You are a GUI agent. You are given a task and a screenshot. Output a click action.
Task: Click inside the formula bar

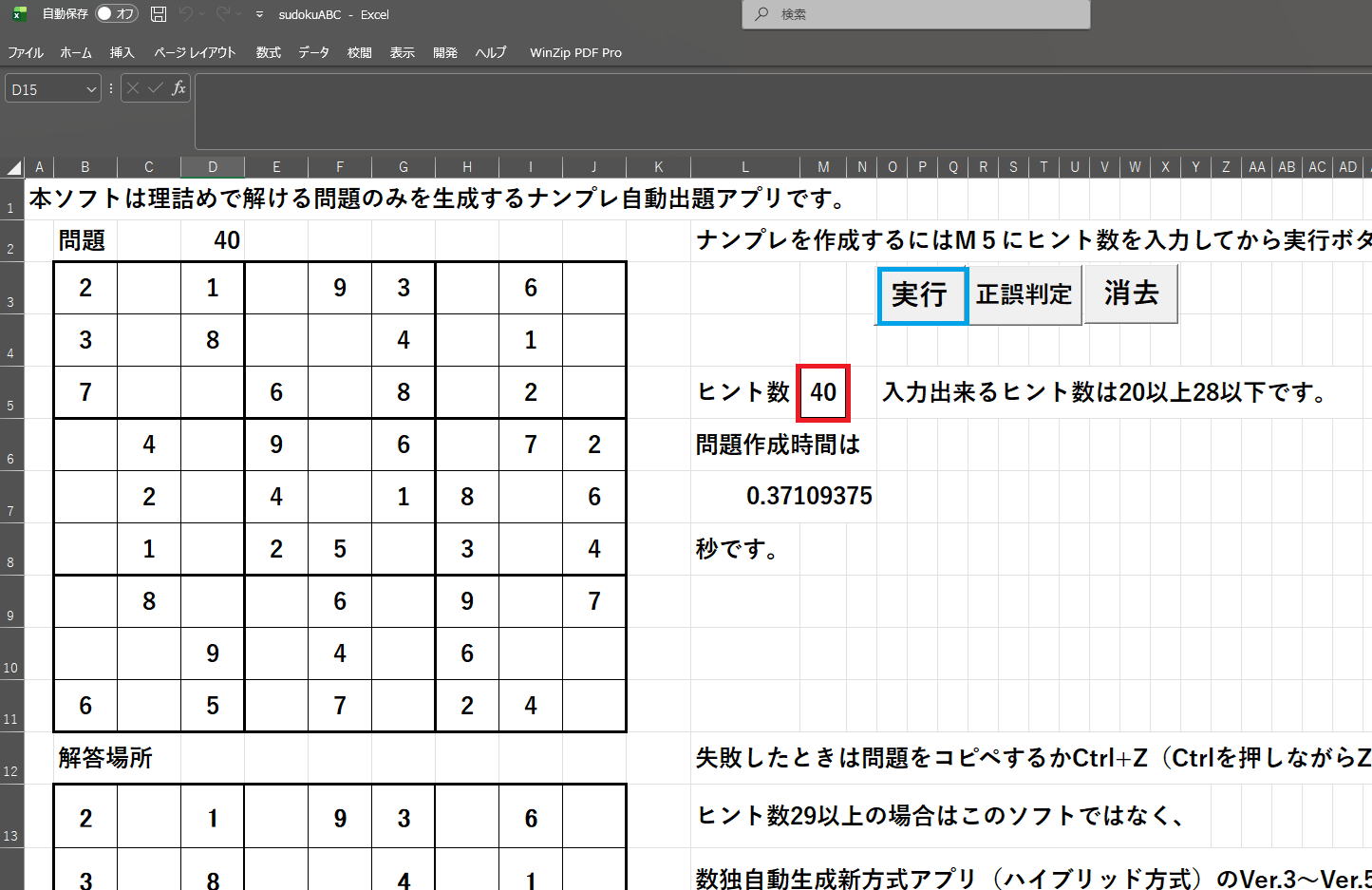pos(779,111)
